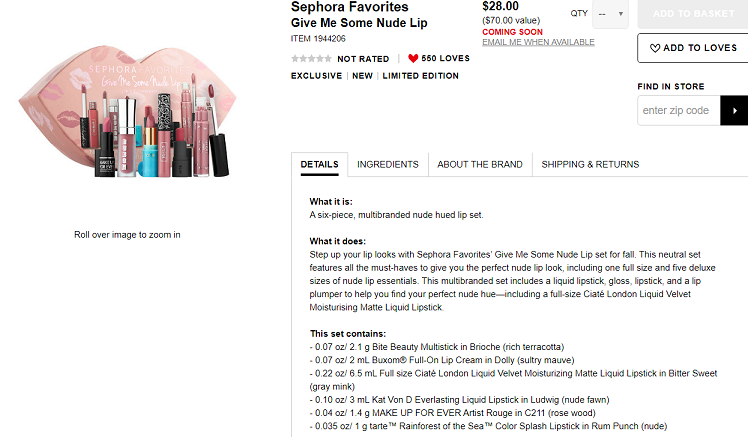Click the Roll over image to zoom text
Image resolution: width=748 pixels, height=437 pixels.
point(127,235)
